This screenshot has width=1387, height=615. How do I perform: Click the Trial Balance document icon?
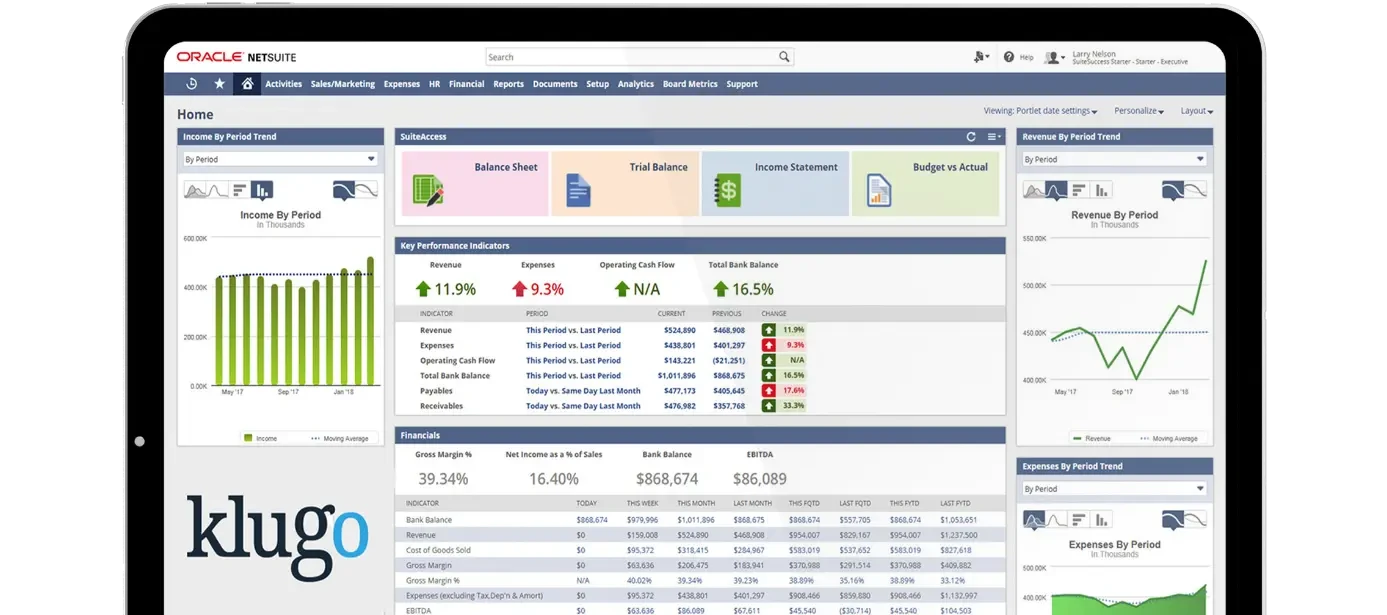click(578, 190)
